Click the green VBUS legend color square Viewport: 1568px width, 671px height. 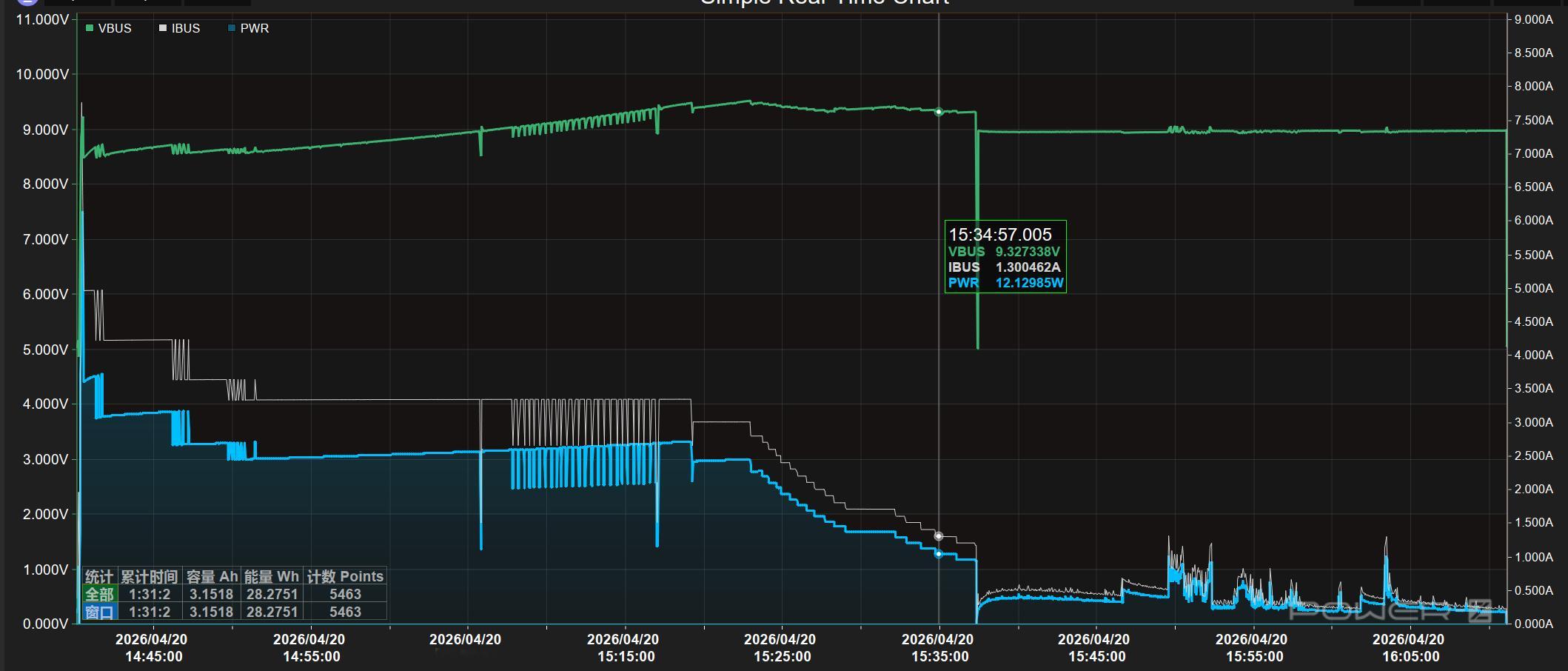(90, 28)
